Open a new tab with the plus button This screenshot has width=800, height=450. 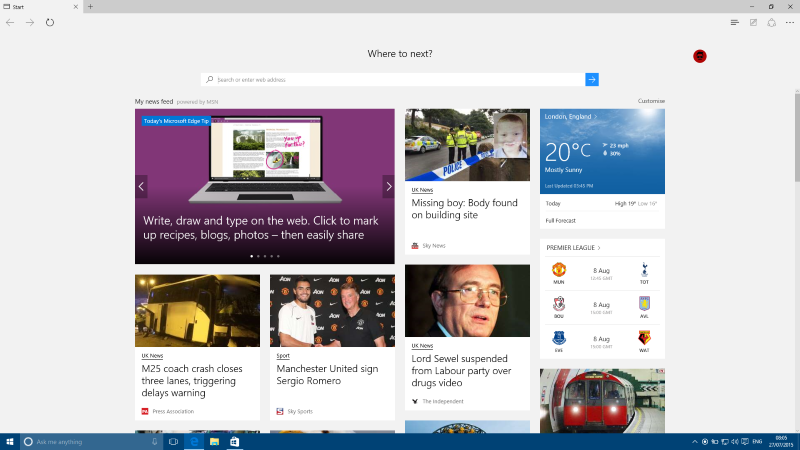90,7
